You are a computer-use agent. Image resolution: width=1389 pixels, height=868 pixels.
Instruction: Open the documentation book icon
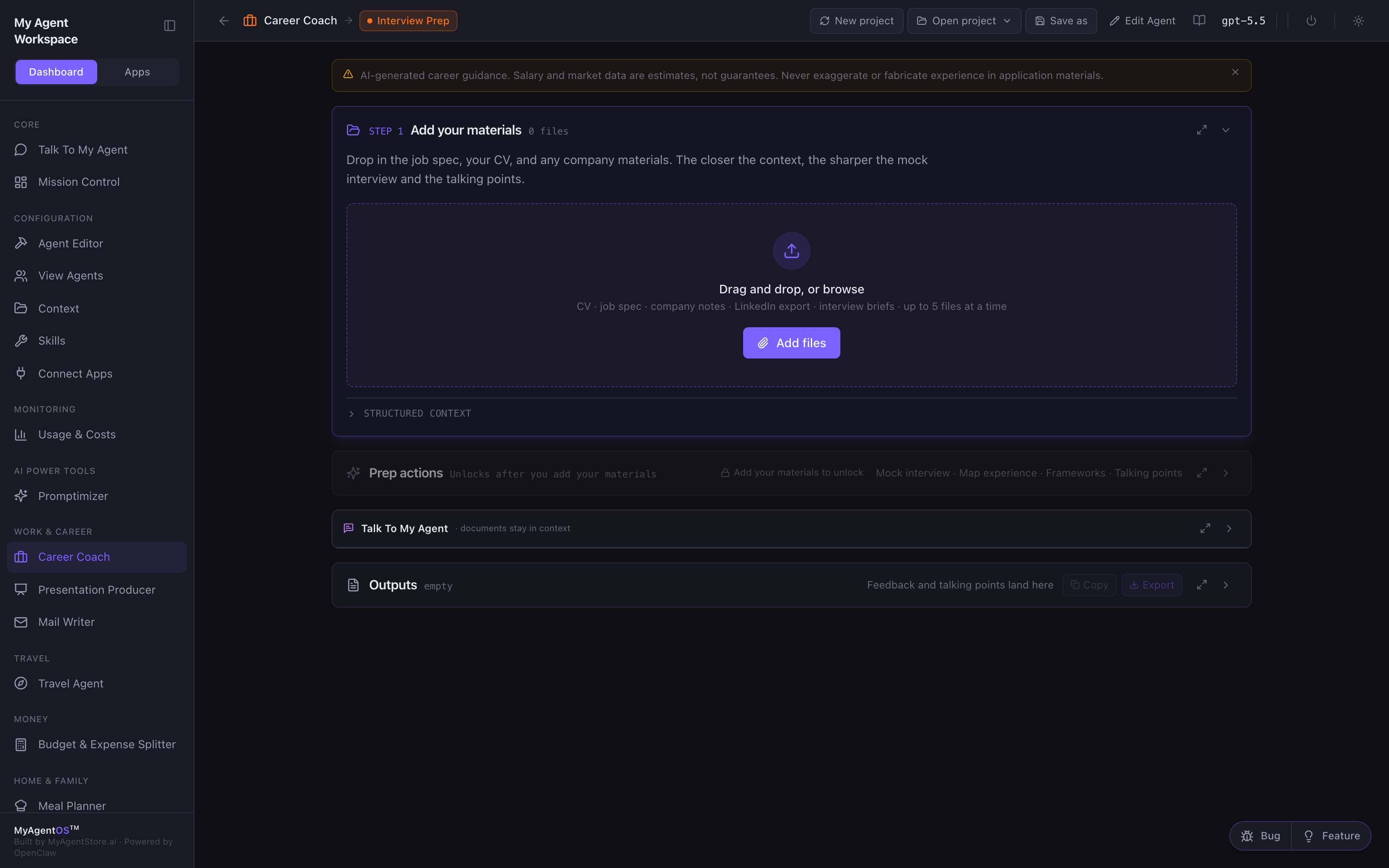[1199, 21]
